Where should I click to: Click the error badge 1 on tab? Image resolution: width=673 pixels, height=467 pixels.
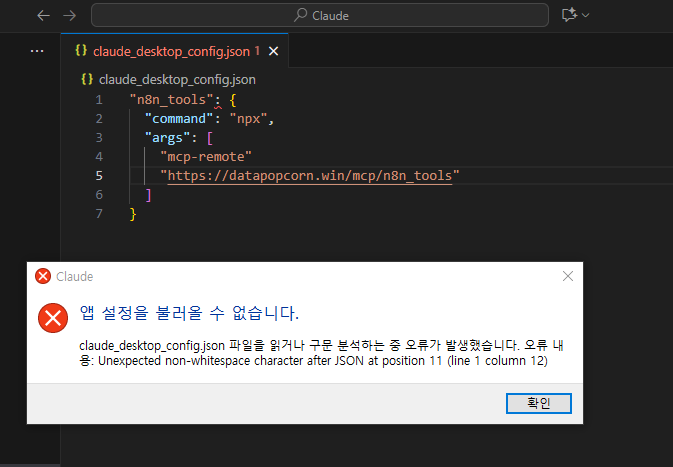(257, 51)
